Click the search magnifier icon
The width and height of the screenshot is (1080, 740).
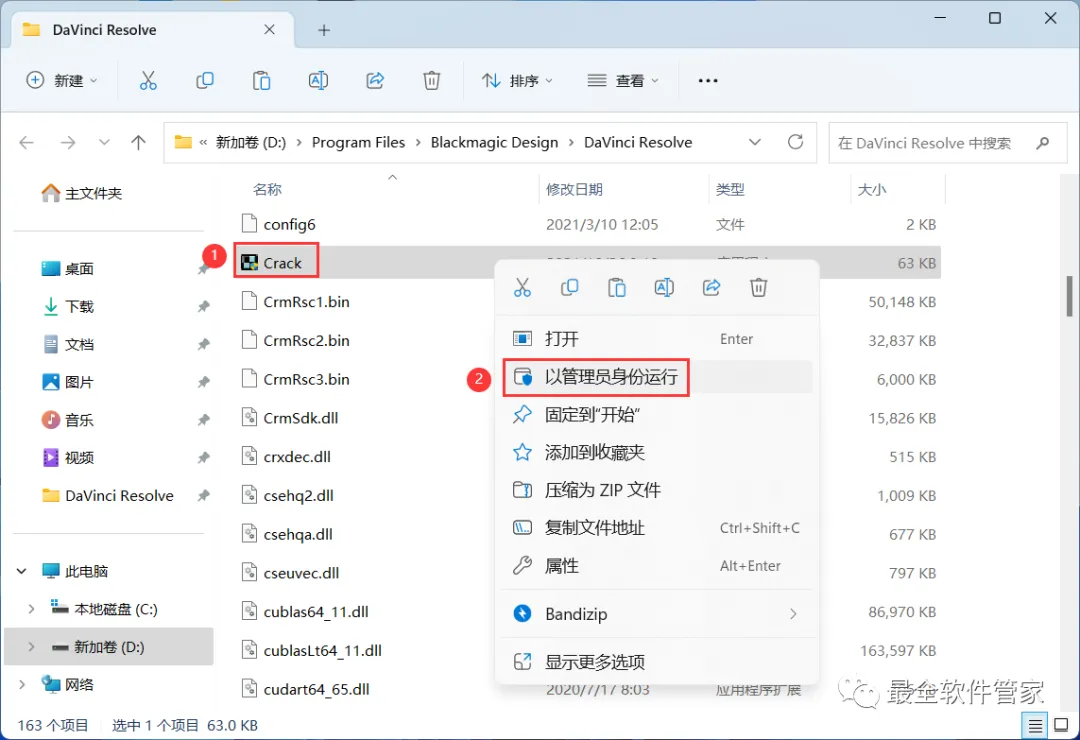(x=1042, y=143)
